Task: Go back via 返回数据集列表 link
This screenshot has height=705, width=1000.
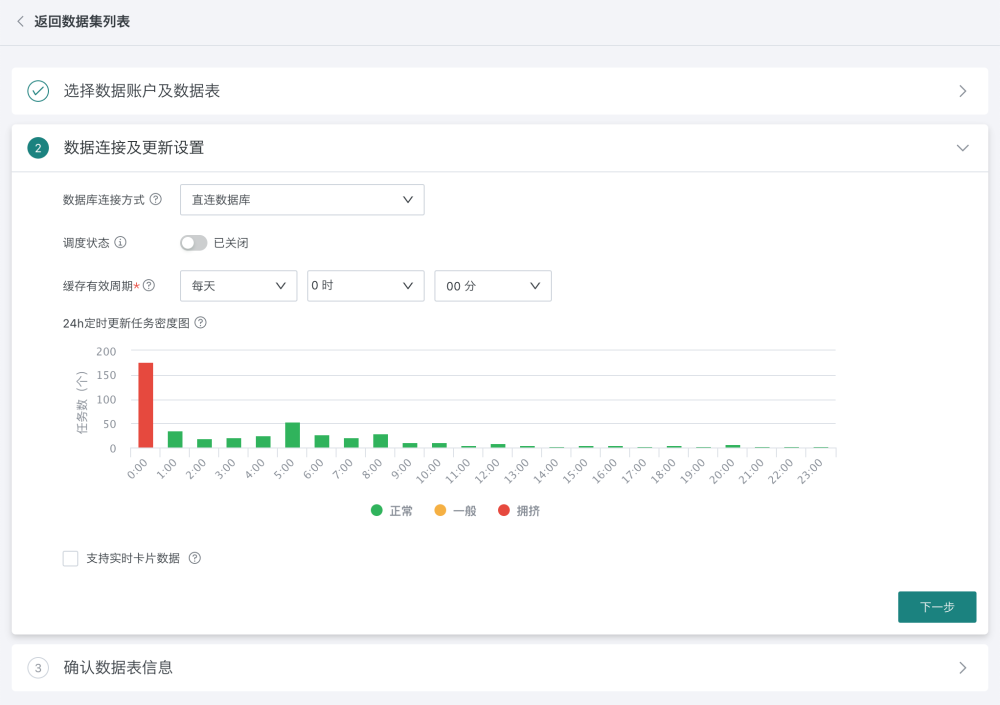Action: (x=82, y=22)
